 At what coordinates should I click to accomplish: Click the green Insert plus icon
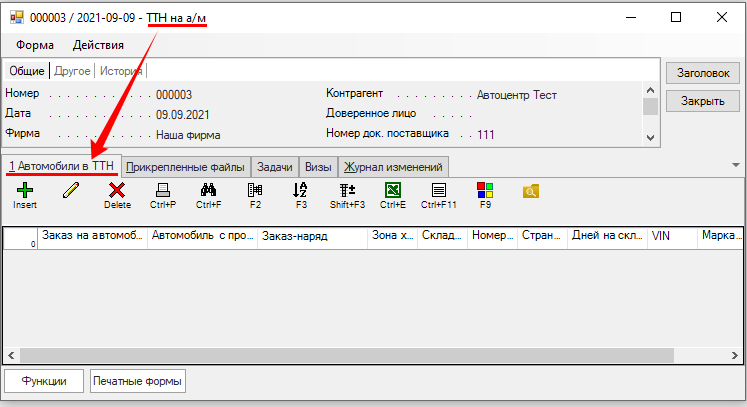(25, 190)
